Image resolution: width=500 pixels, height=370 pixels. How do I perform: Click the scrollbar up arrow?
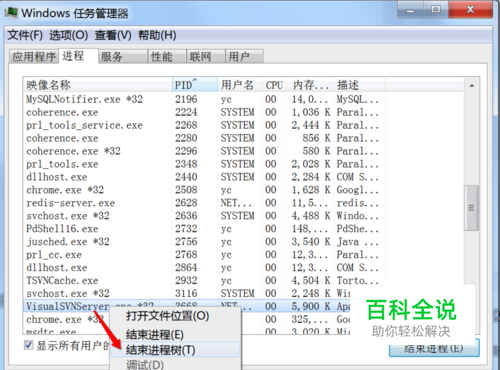472,86
